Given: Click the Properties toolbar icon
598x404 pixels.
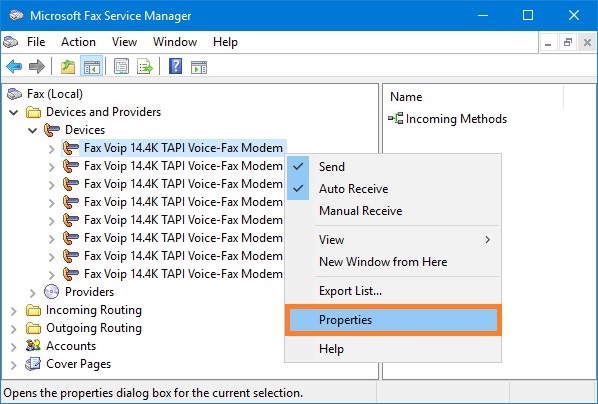Looking at the screenshot, I should 122,66.
